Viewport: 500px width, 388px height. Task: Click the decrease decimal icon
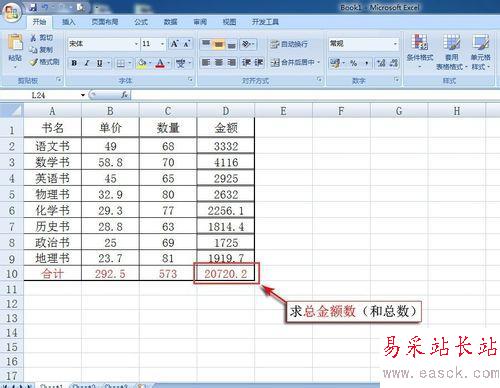coord(394,63)
